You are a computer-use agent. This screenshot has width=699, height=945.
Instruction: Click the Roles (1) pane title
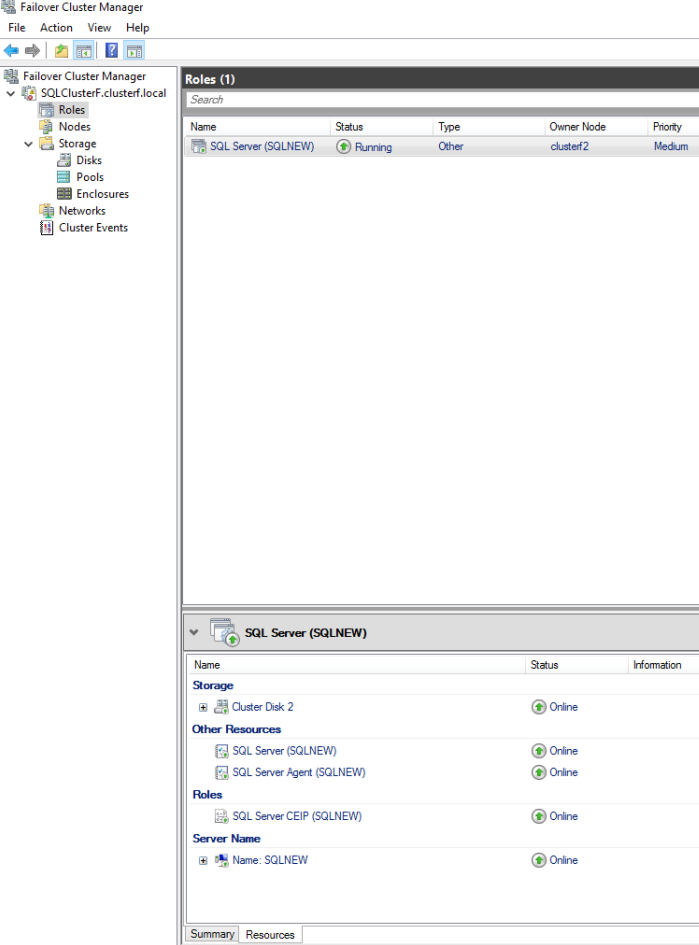(x=210, y=80)
